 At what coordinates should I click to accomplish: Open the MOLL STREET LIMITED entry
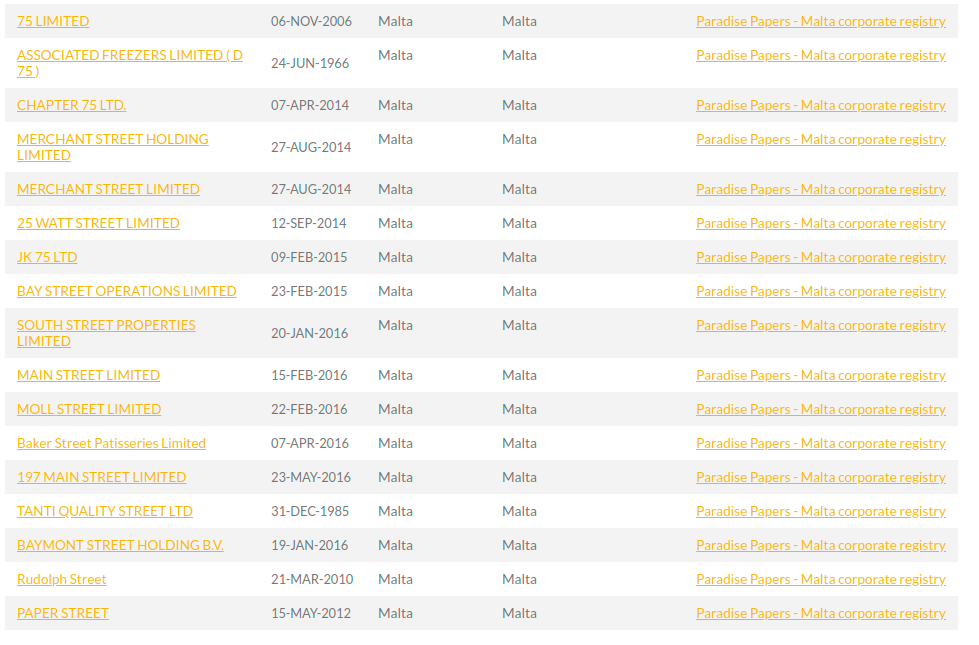click(89, 409)
